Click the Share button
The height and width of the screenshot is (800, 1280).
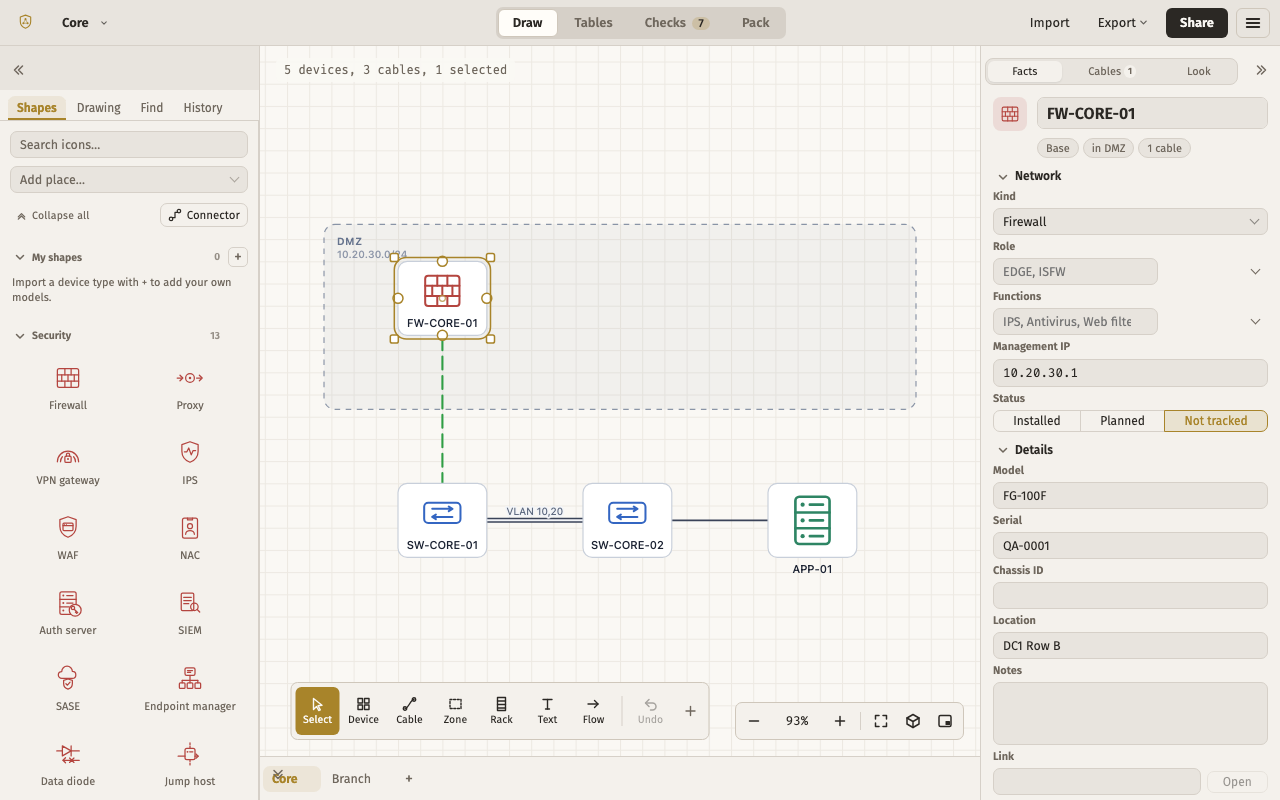[x=1197, y=23]
